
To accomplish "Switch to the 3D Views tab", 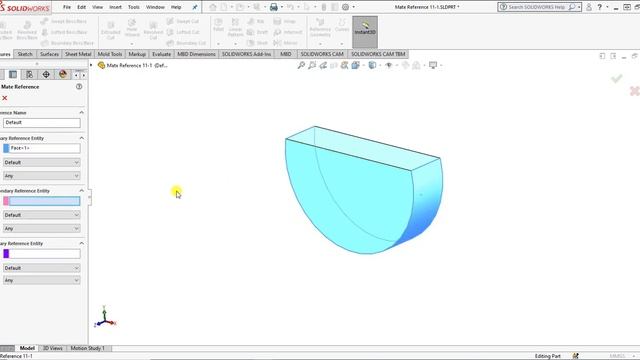I will coord(53,348).
